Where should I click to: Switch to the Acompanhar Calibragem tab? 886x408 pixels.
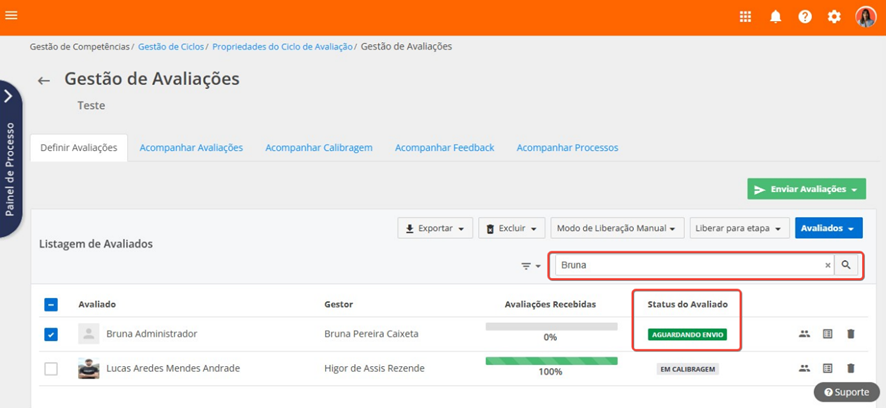click(x=319, y=148)
